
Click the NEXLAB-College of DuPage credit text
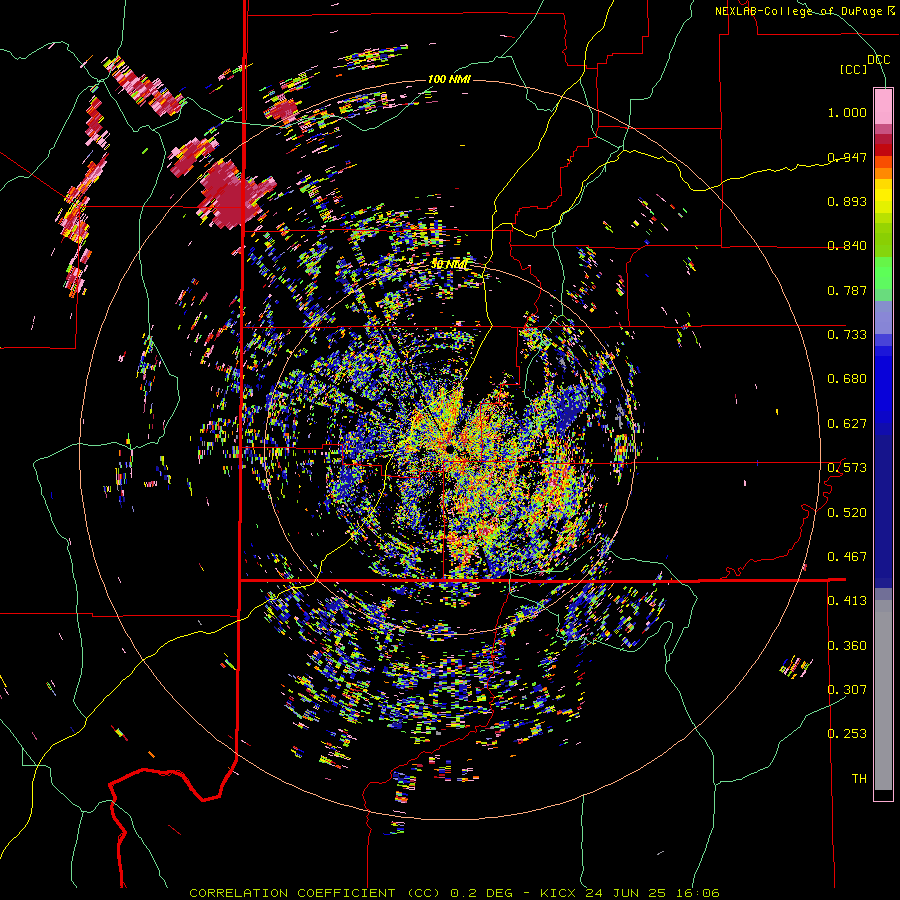tap(804, 11)
